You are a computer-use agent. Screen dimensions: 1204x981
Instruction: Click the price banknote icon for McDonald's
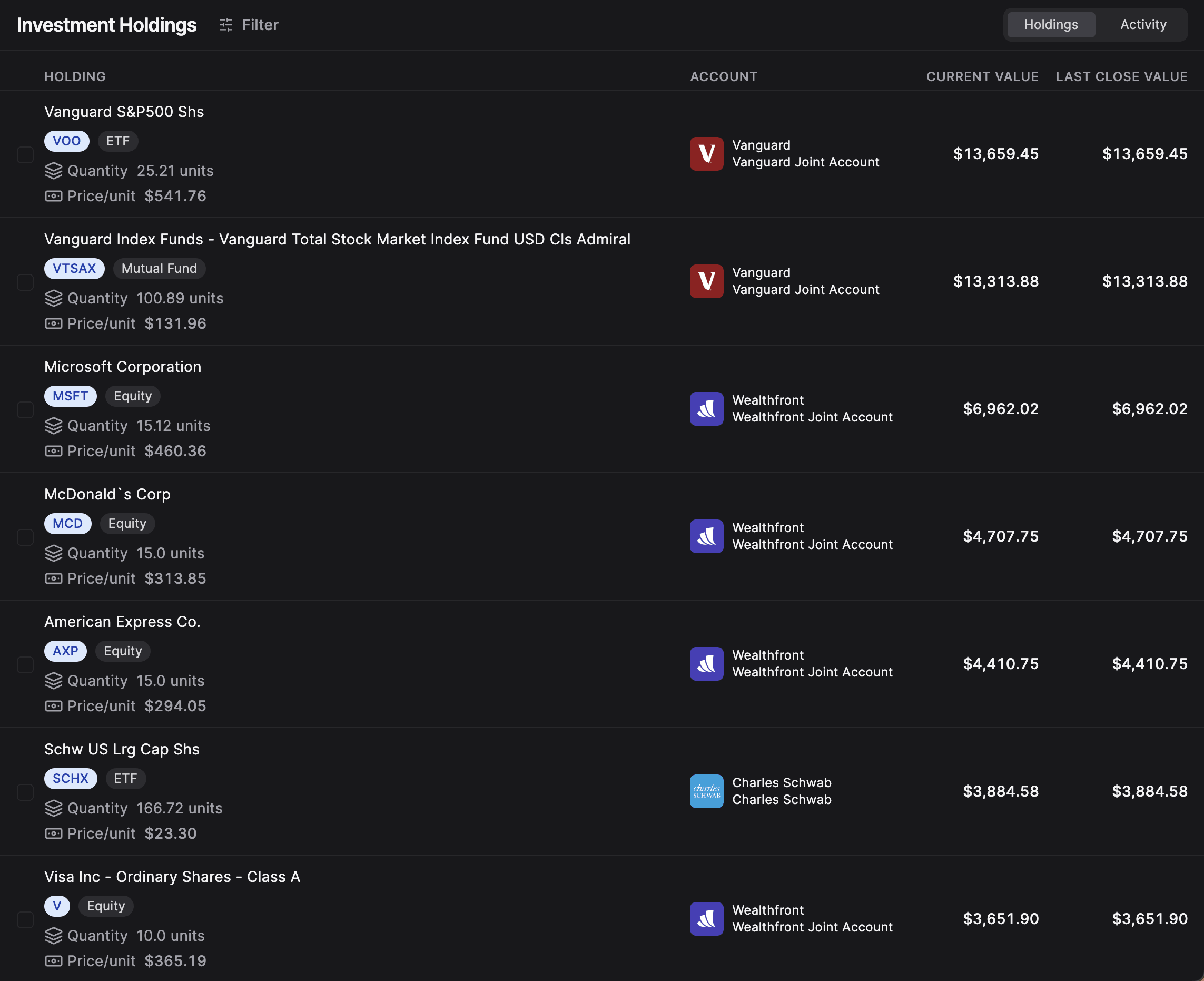[54, 578]
